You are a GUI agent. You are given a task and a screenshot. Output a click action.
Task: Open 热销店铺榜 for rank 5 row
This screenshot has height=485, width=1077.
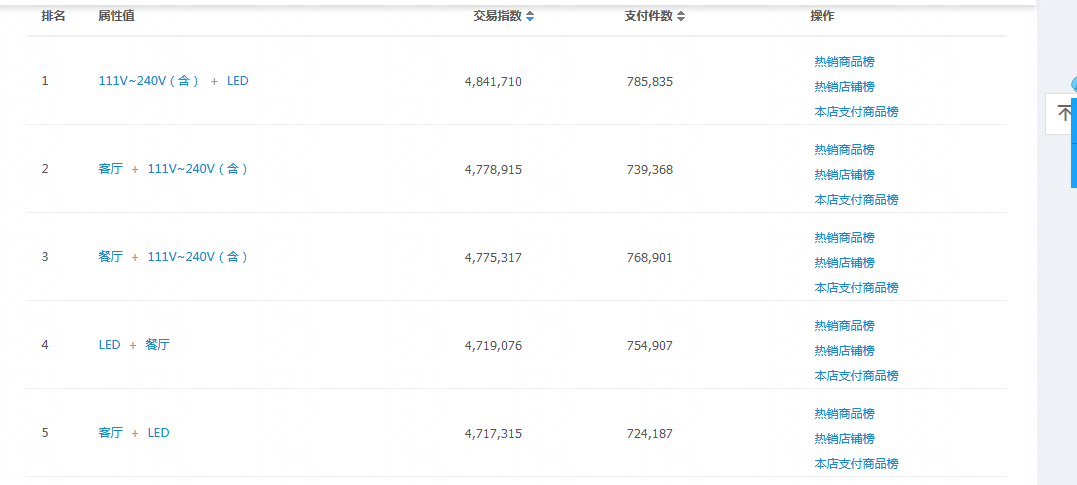(x=844, y=439)
